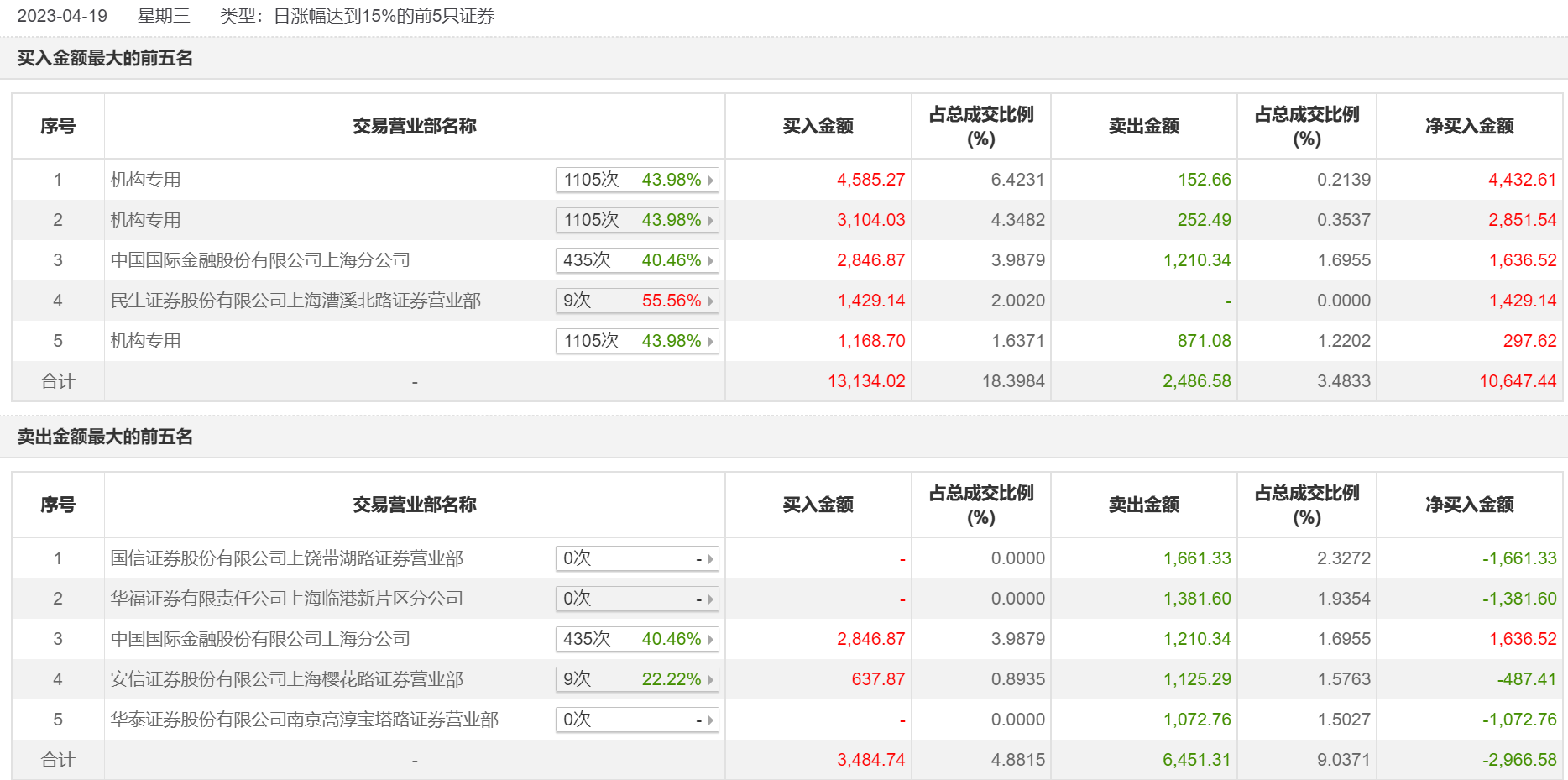Click arrow in 国信证券 row's 0次 box
The image size is (1568, 780).
711,558
